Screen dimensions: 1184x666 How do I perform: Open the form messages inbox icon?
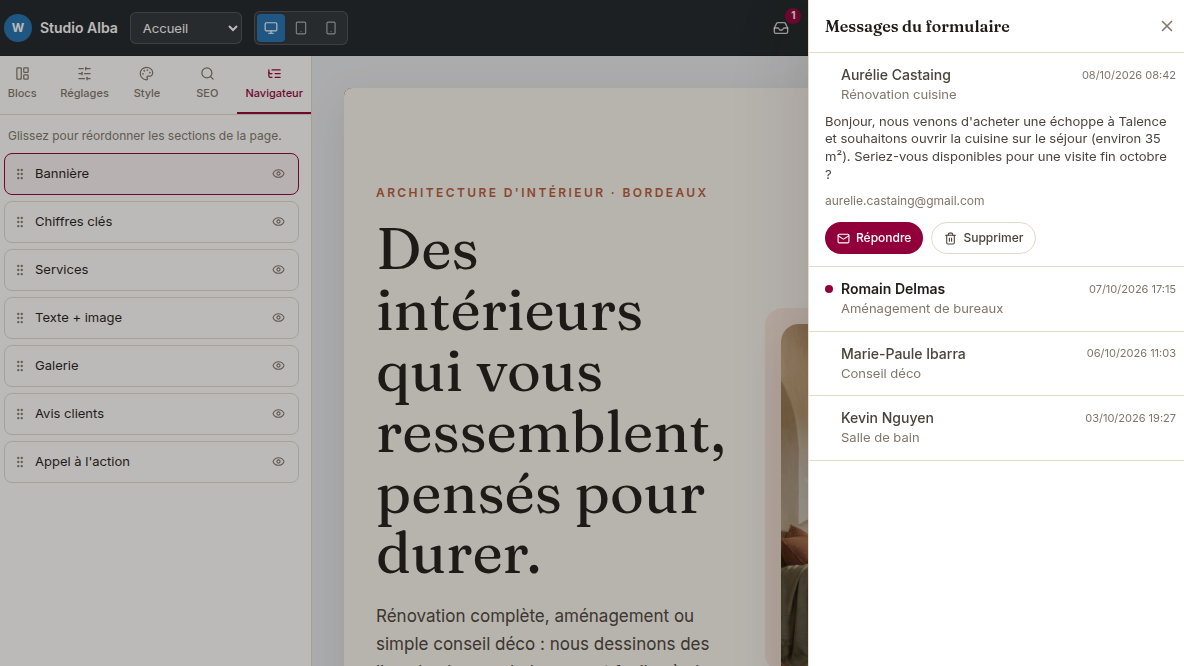(x=781, y=28)
